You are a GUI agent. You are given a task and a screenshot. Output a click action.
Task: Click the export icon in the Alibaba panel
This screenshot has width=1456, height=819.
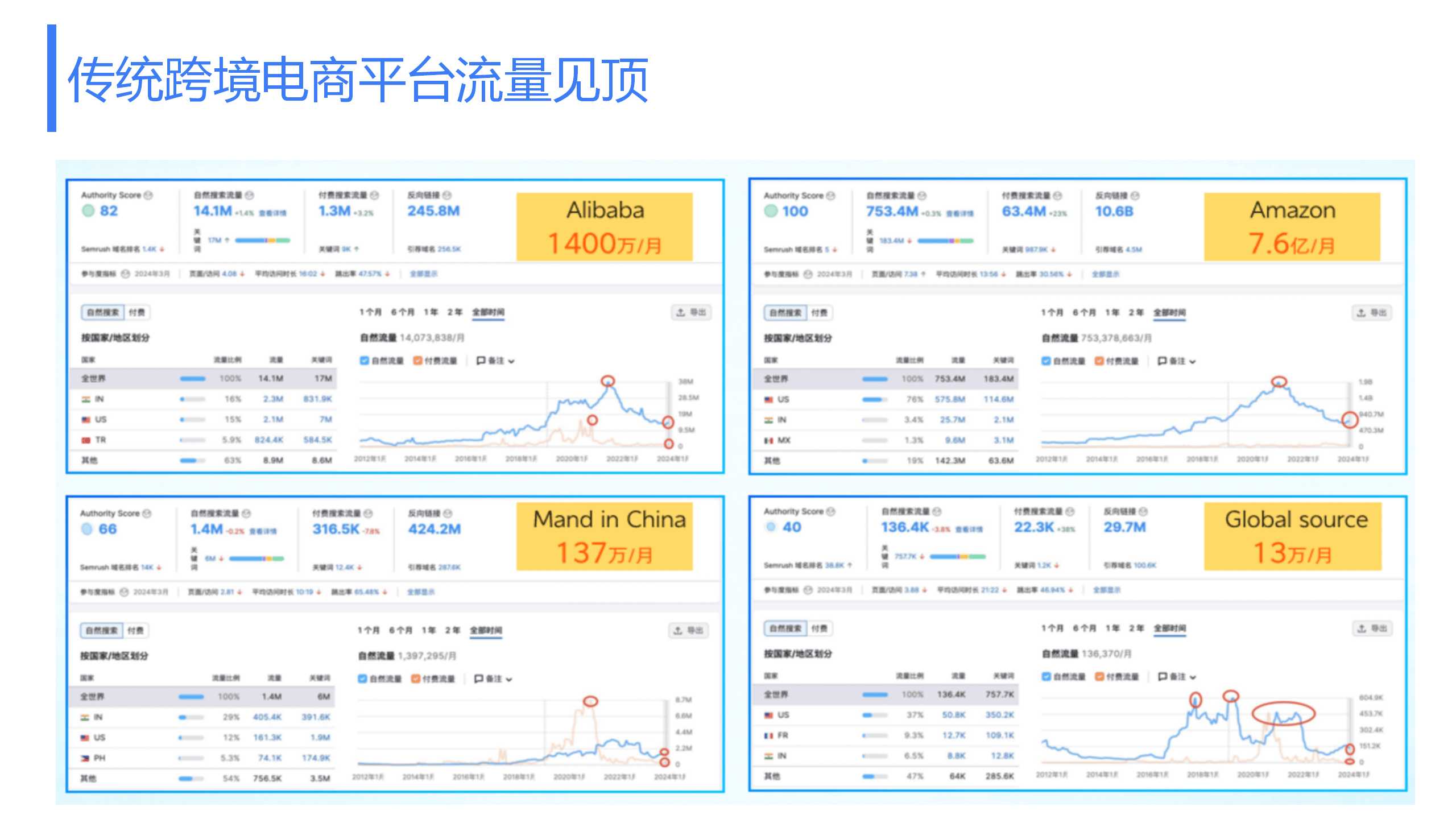click(681, 313)
